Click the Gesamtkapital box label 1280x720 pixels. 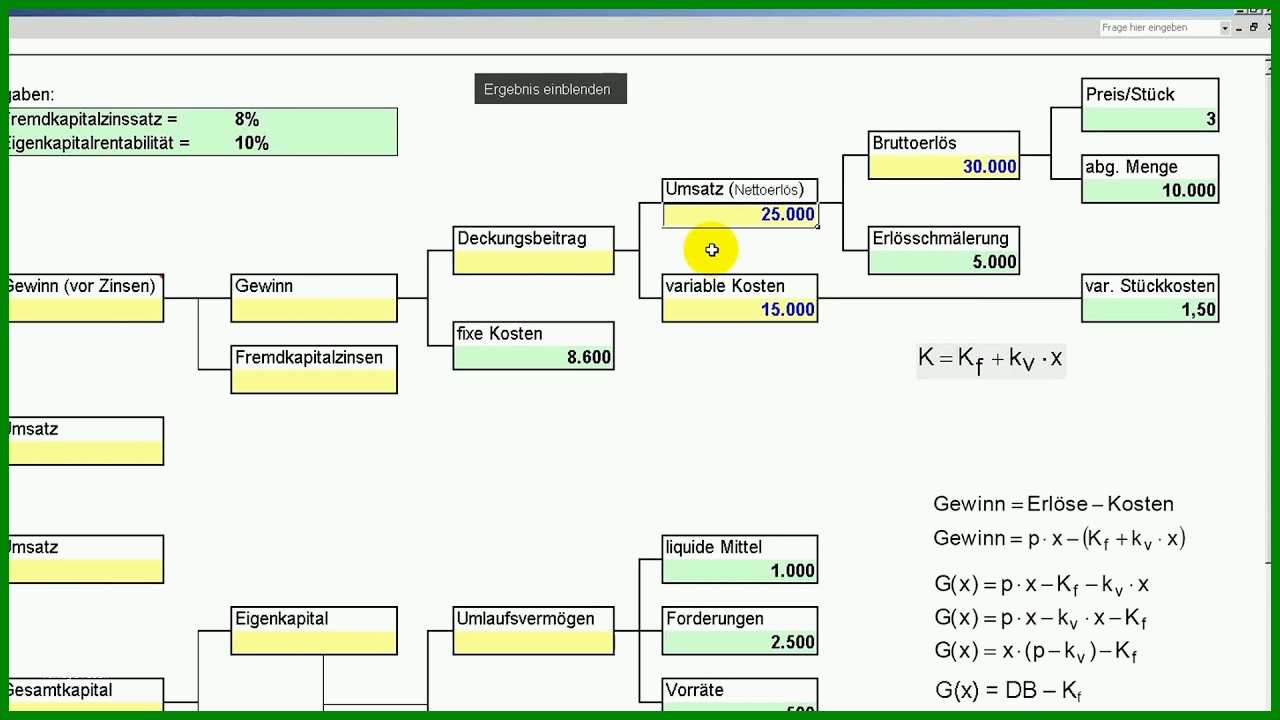coord(60,690)
